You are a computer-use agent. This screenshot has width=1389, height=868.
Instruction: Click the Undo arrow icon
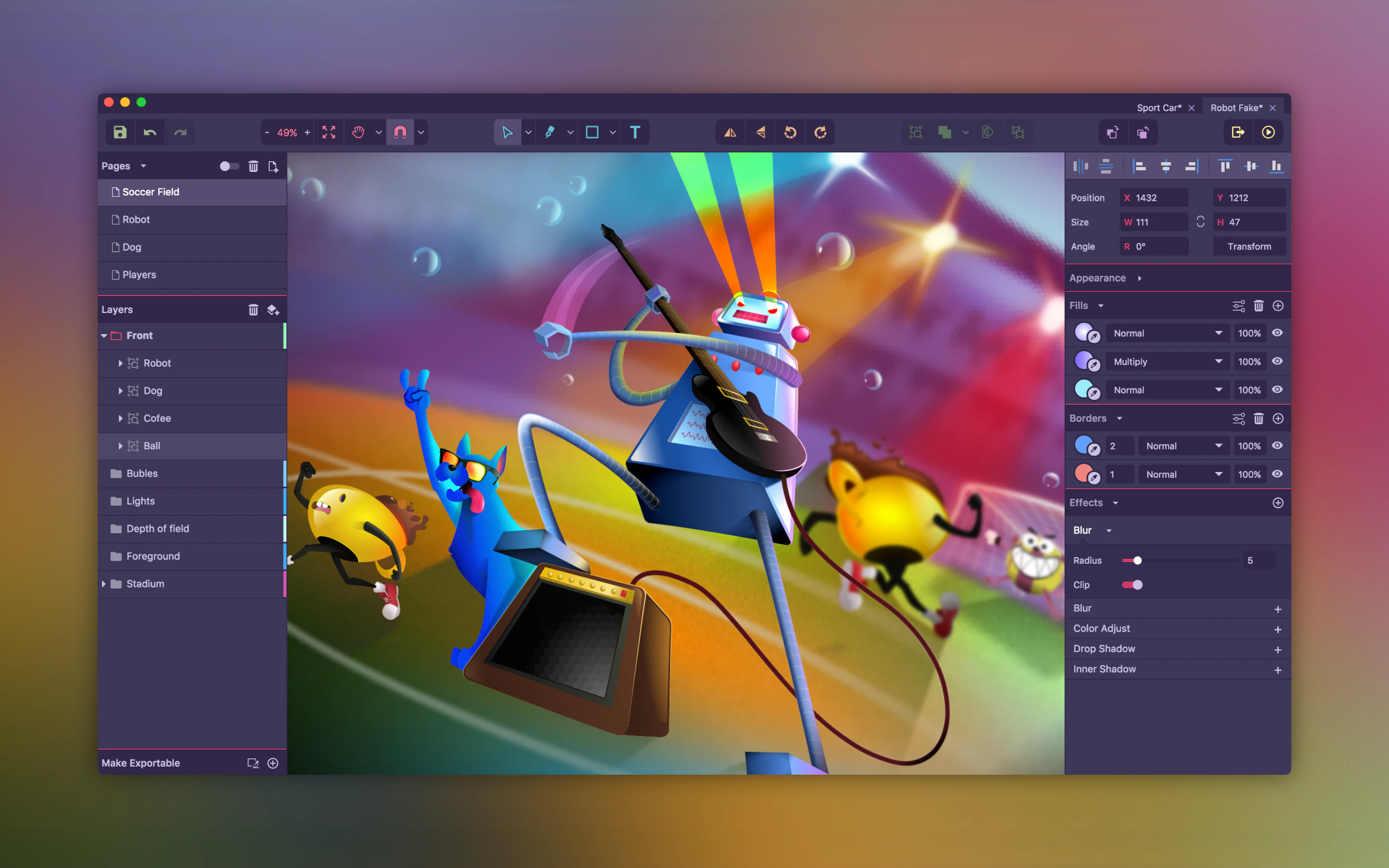pyautogui.click(x=150, y=132)
